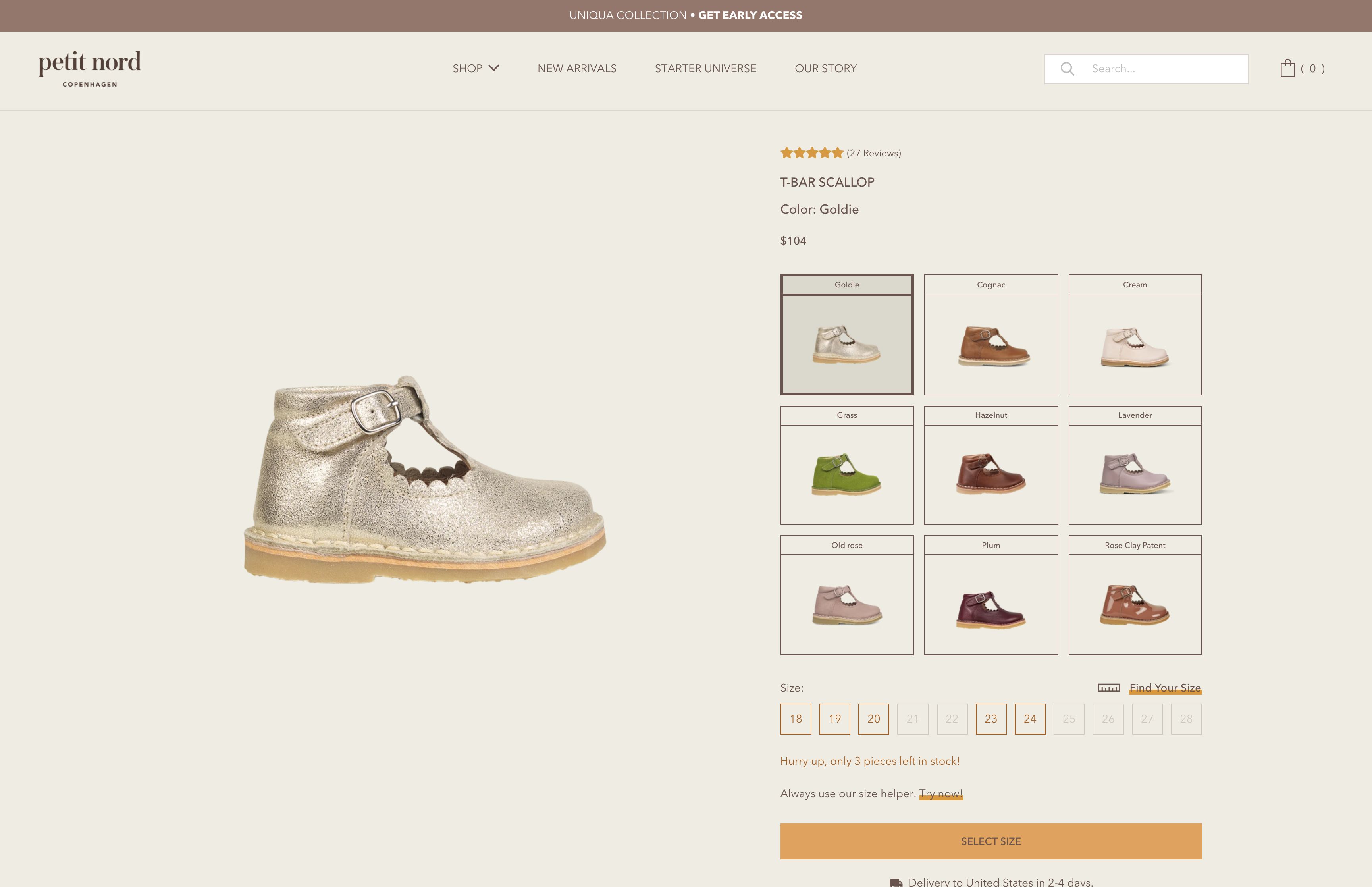Visit STARTER UNIVERSE

[705, 68]
